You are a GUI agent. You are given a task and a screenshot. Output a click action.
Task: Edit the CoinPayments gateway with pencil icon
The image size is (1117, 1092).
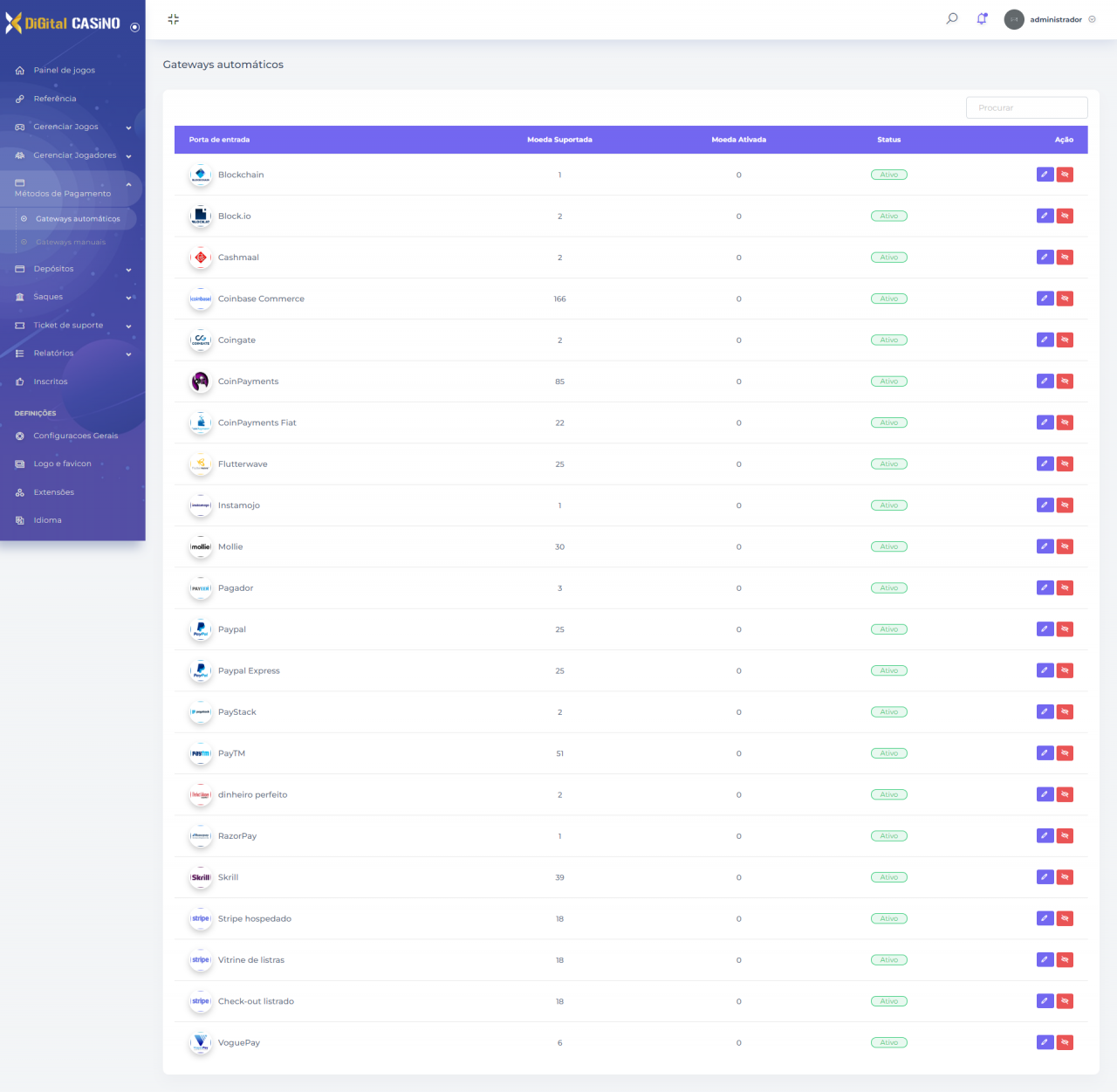(1045, 381)
